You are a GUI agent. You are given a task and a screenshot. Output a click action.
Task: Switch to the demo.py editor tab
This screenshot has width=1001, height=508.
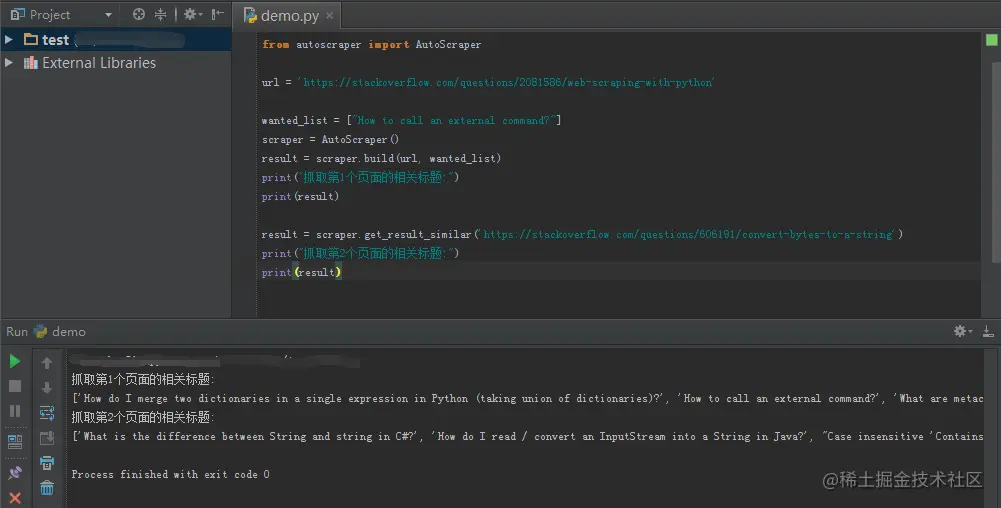point(289,15)
